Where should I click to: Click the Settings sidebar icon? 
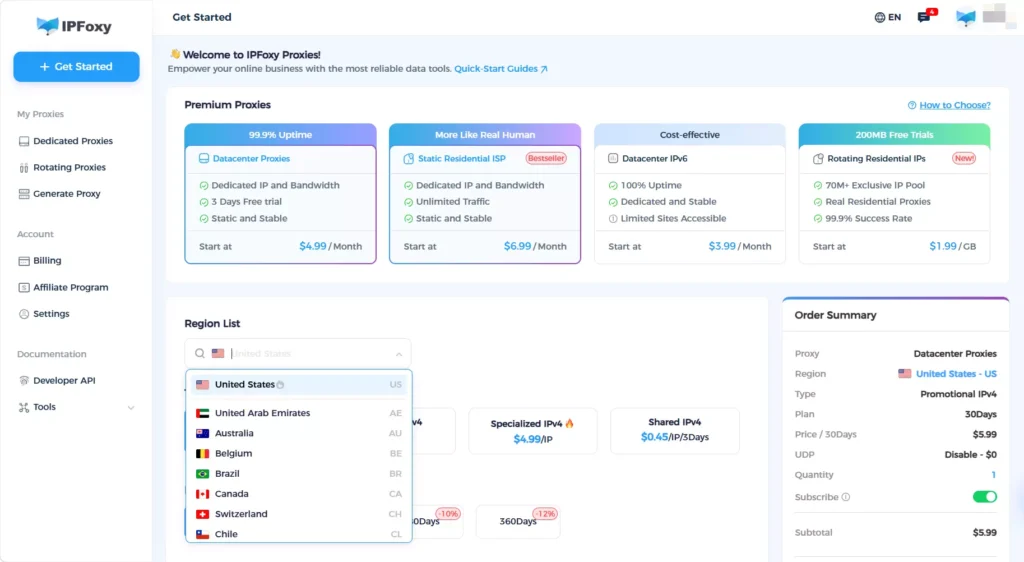pos(24,314)
